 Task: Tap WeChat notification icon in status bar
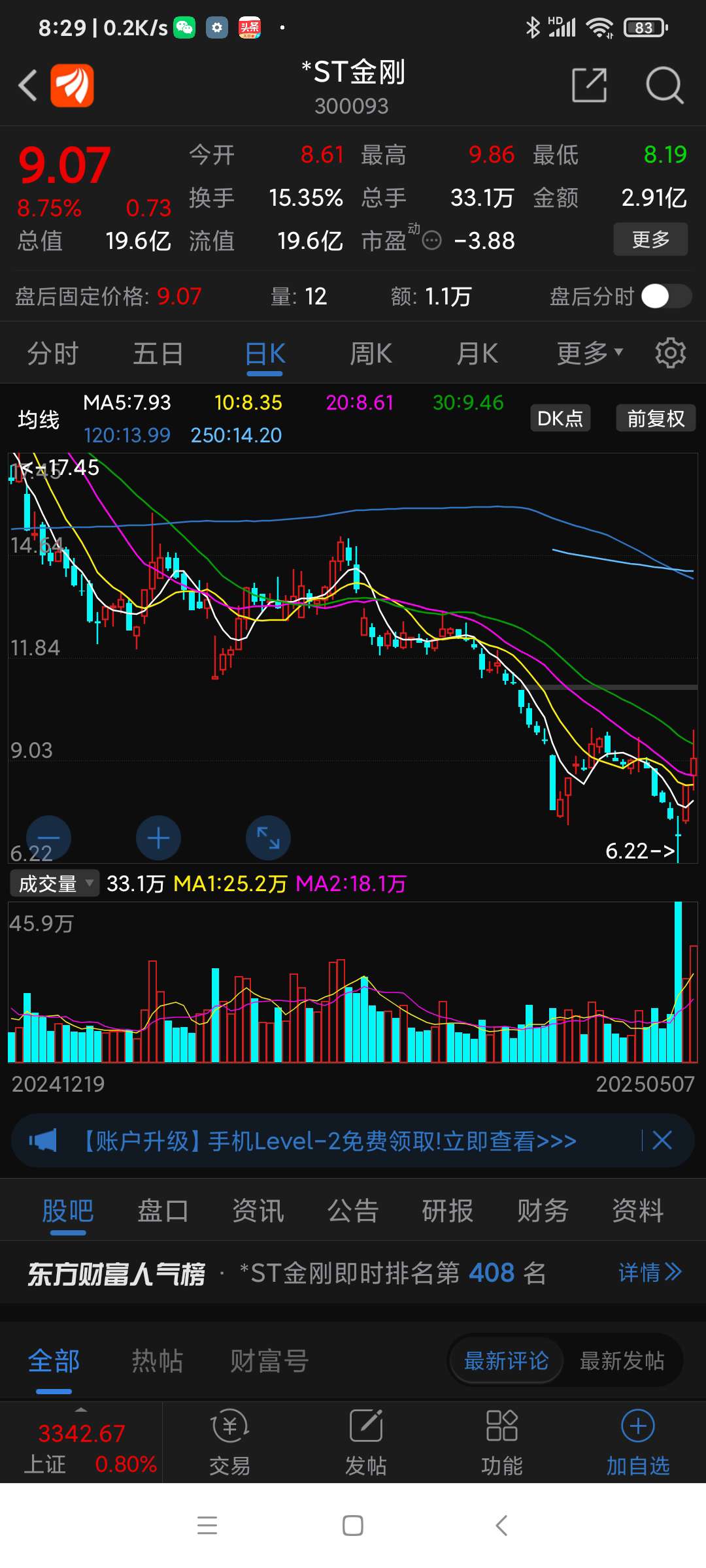coord(184,27)
